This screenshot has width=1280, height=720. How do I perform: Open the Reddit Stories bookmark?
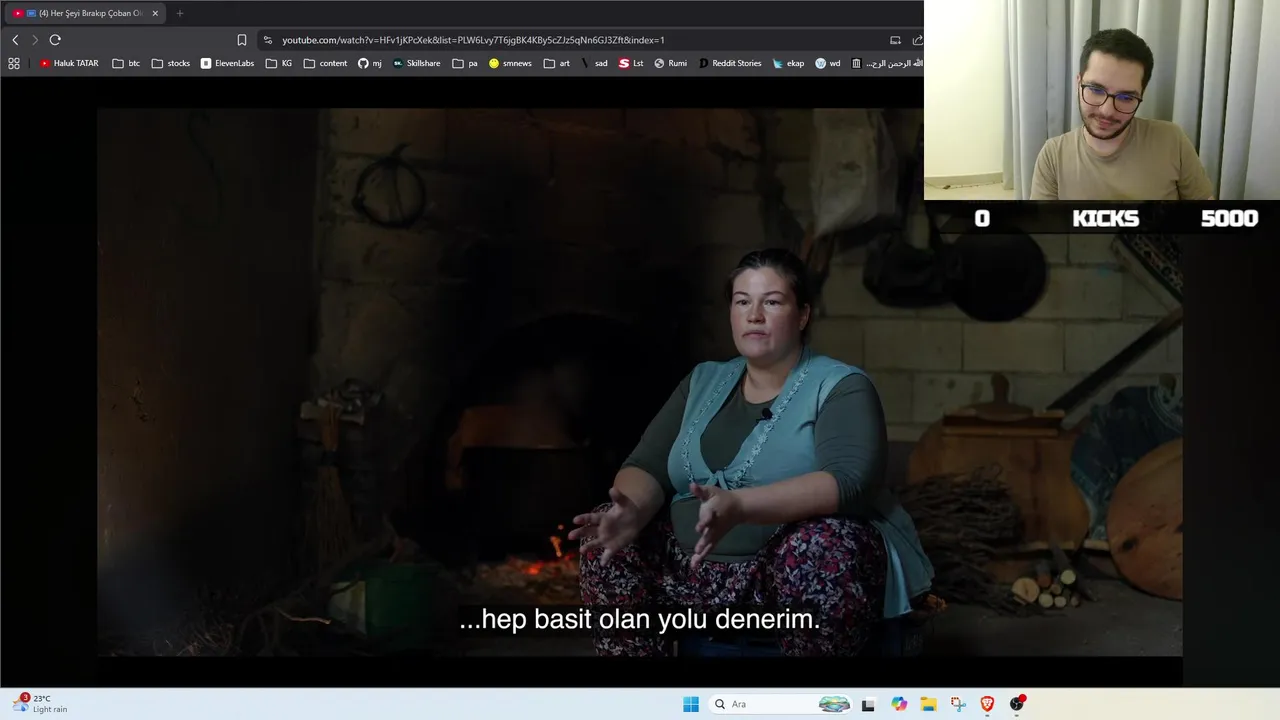pos(730,63)
